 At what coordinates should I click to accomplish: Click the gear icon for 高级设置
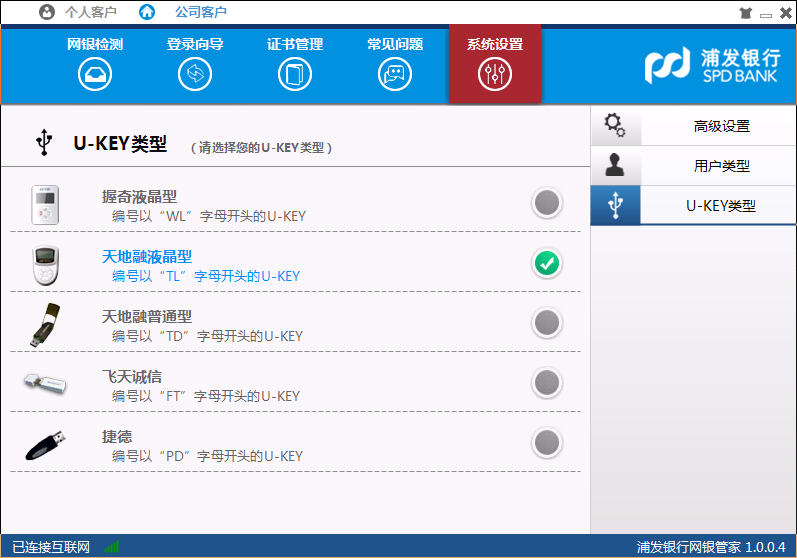(x=615, y=126)
